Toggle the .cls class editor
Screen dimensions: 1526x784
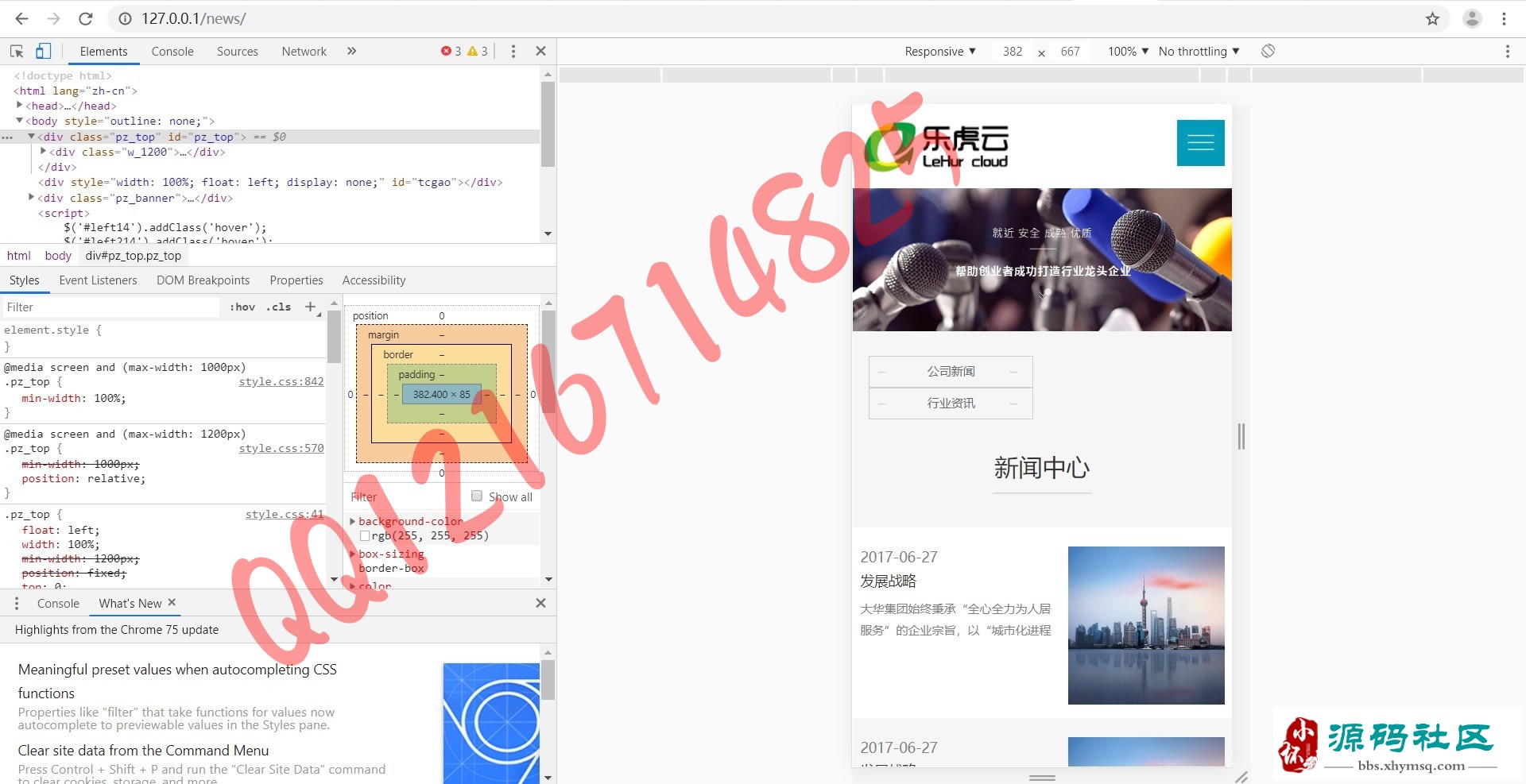[279, 307]
